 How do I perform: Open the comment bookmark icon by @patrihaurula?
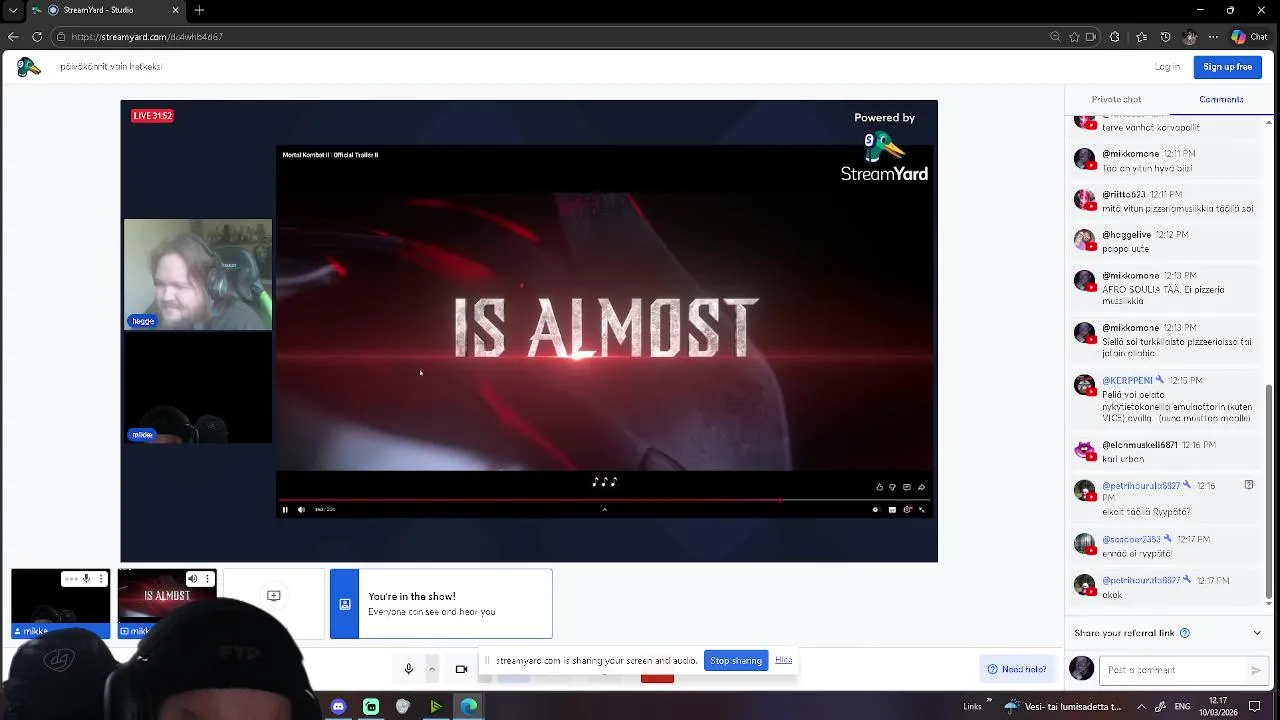point(1249,485)
